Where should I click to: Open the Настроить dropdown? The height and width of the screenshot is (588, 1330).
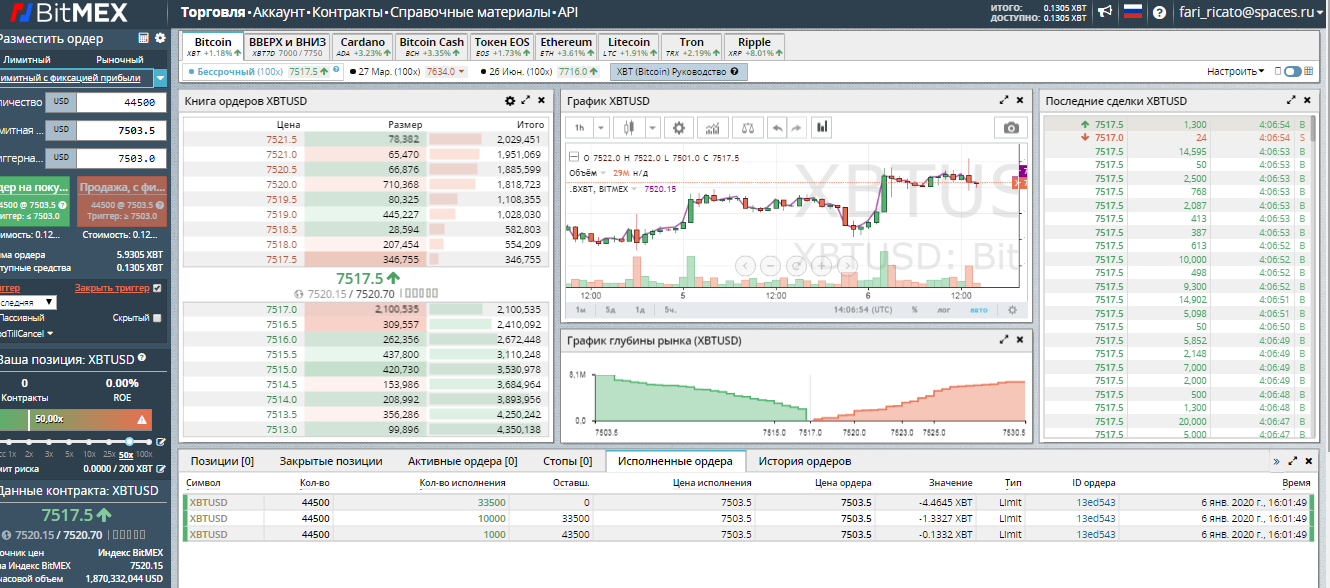(x=1236, y=71)
